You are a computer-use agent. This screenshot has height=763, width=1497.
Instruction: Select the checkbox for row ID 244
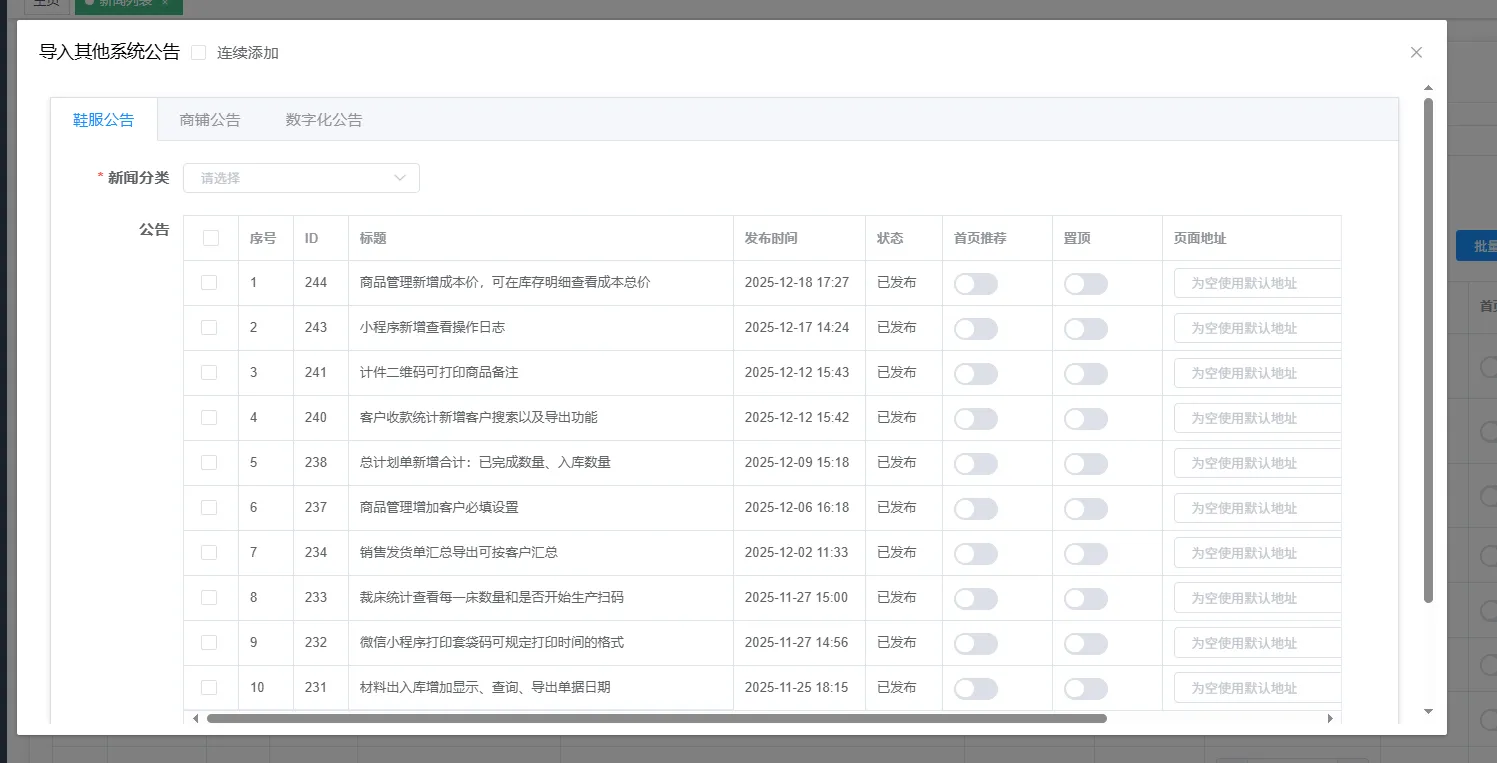click(x=209, y=283)
